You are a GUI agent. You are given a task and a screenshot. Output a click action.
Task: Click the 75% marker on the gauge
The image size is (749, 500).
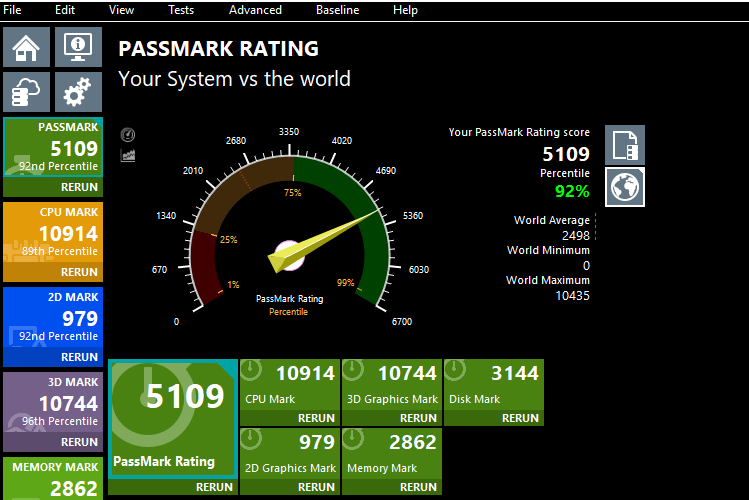tap(292, 192)
